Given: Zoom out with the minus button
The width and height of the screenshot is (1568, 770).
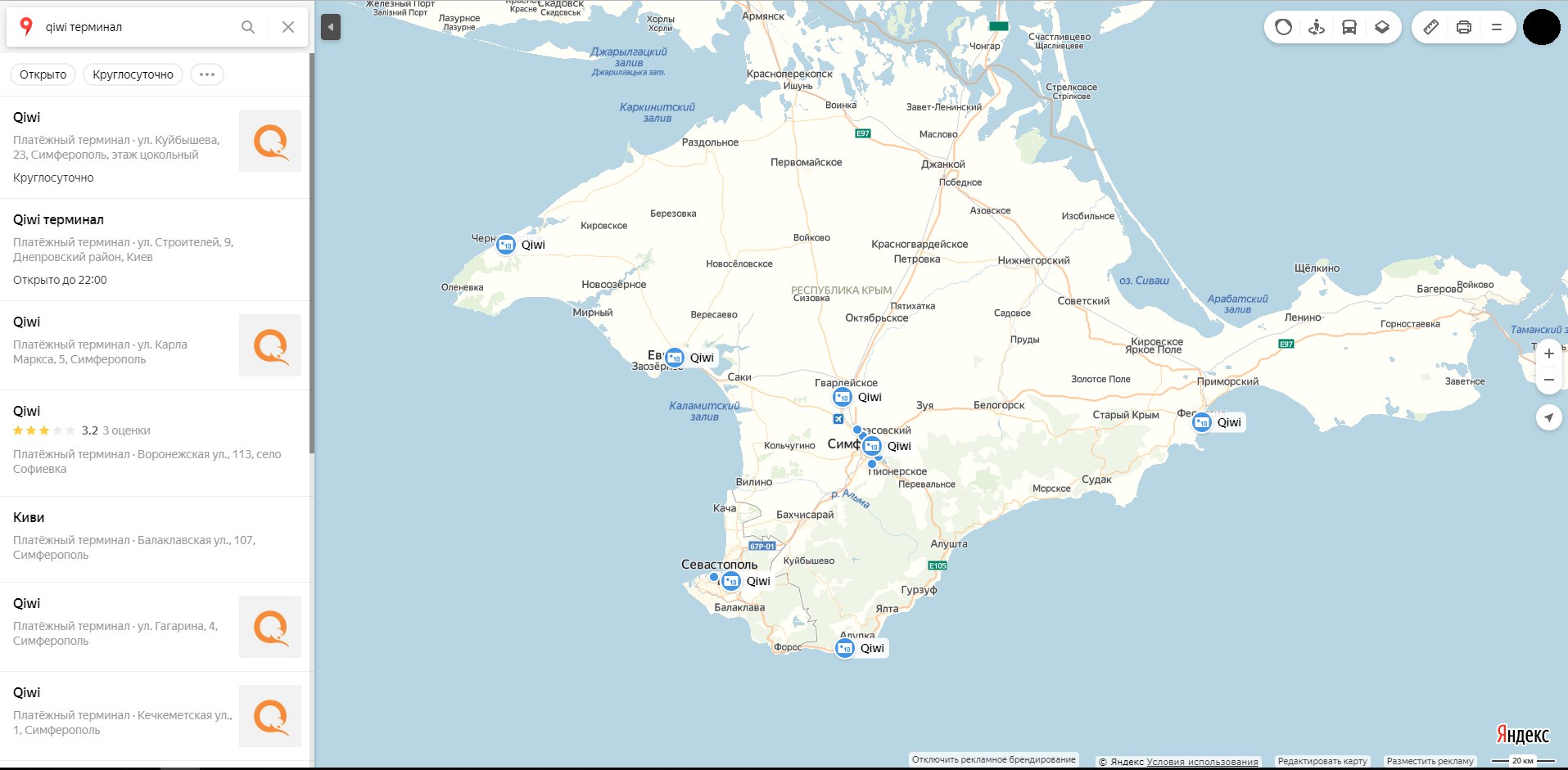Looking at the screenshot, I should (1548, 380).
